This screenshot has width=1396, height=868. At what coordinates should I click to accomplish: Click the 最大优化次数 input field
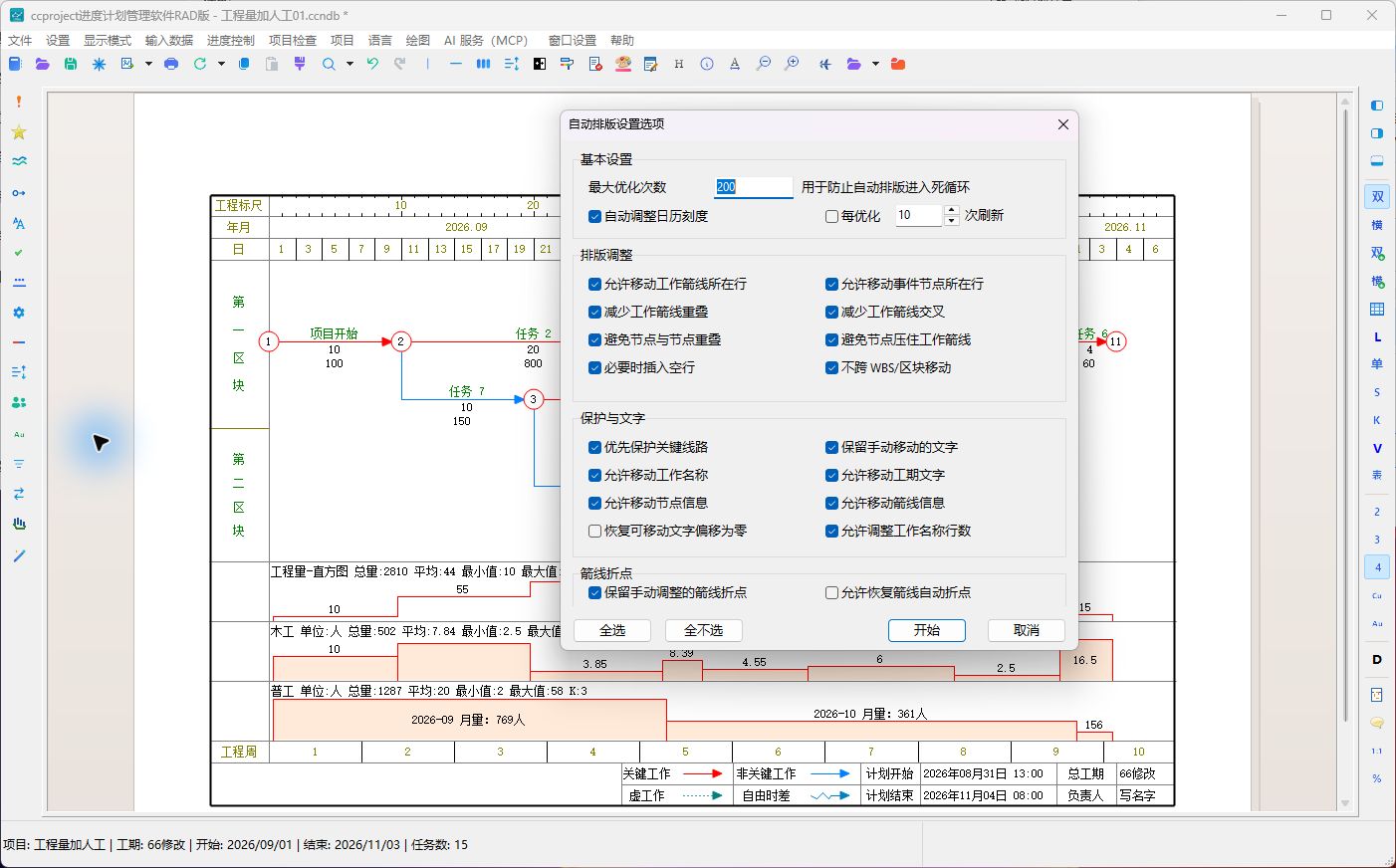tap(753, 187)
